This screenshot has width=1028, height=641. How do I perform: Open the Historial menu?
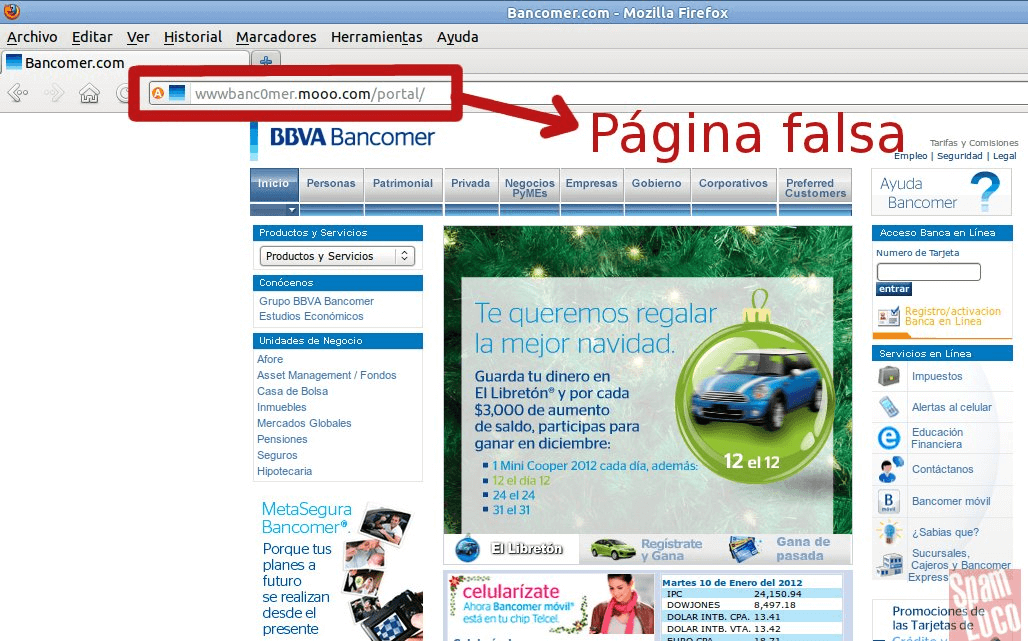[x=193, y=37]
